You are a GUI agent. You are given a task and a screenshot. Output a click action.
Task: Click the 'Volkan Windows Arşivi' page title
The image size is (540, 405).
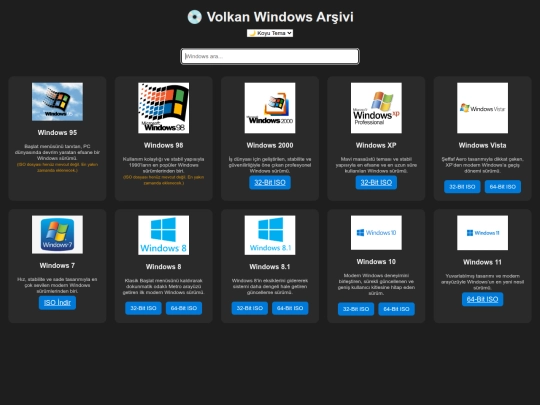[280, 17]
